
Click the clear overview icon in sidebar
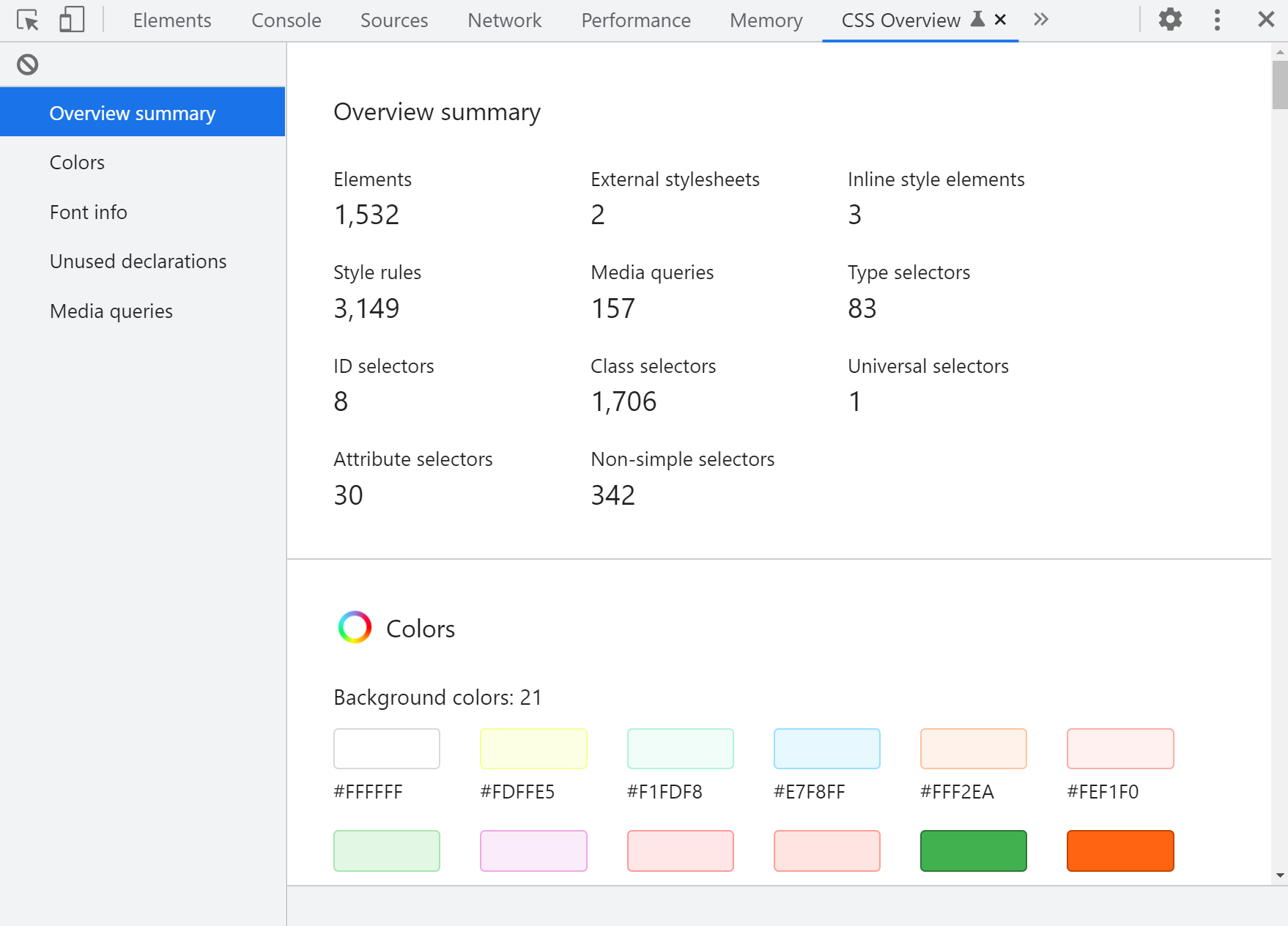pyautogui.click(x=28, y=64)
